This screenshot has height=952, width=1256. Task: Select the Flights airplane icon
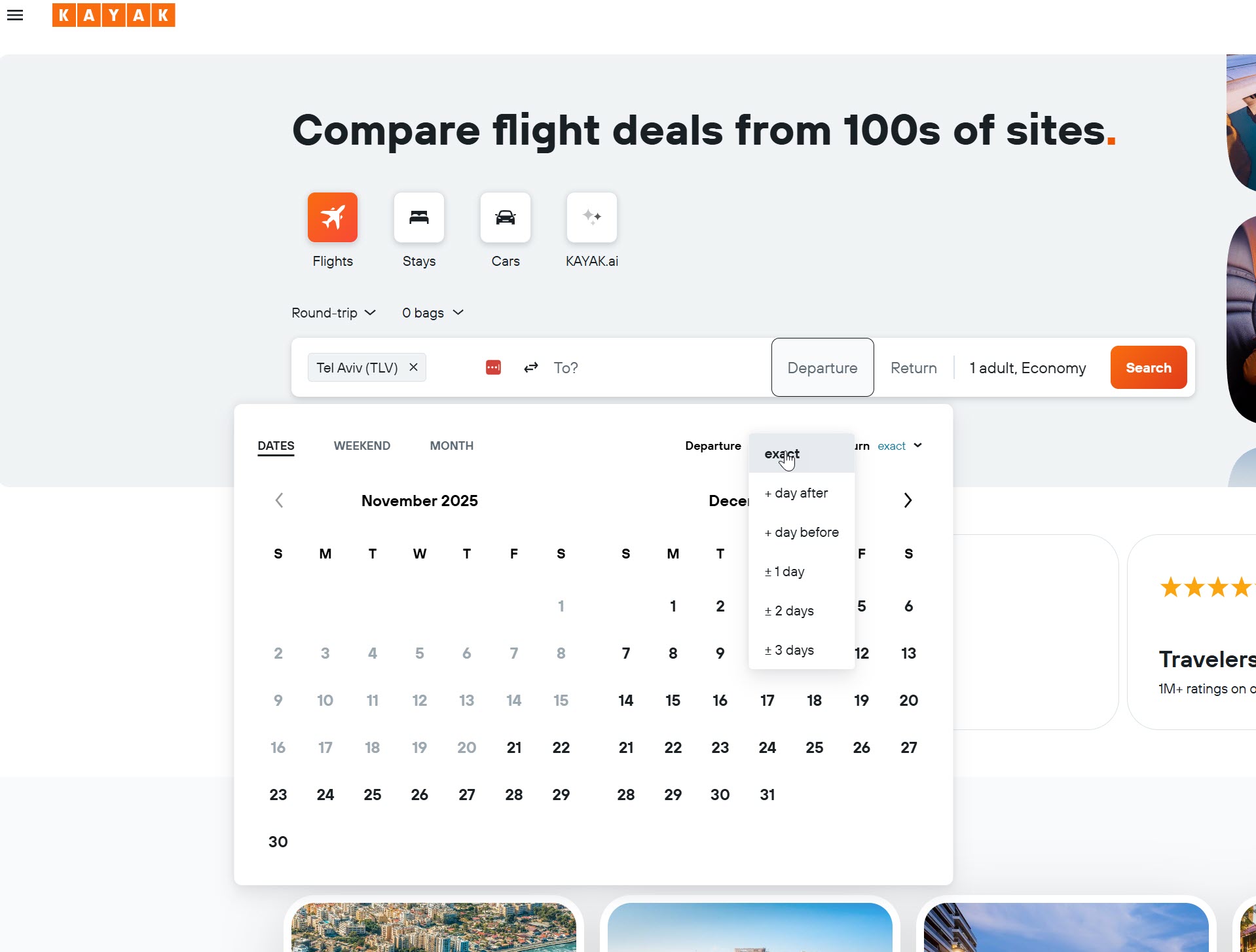click(x=333, y=217)
